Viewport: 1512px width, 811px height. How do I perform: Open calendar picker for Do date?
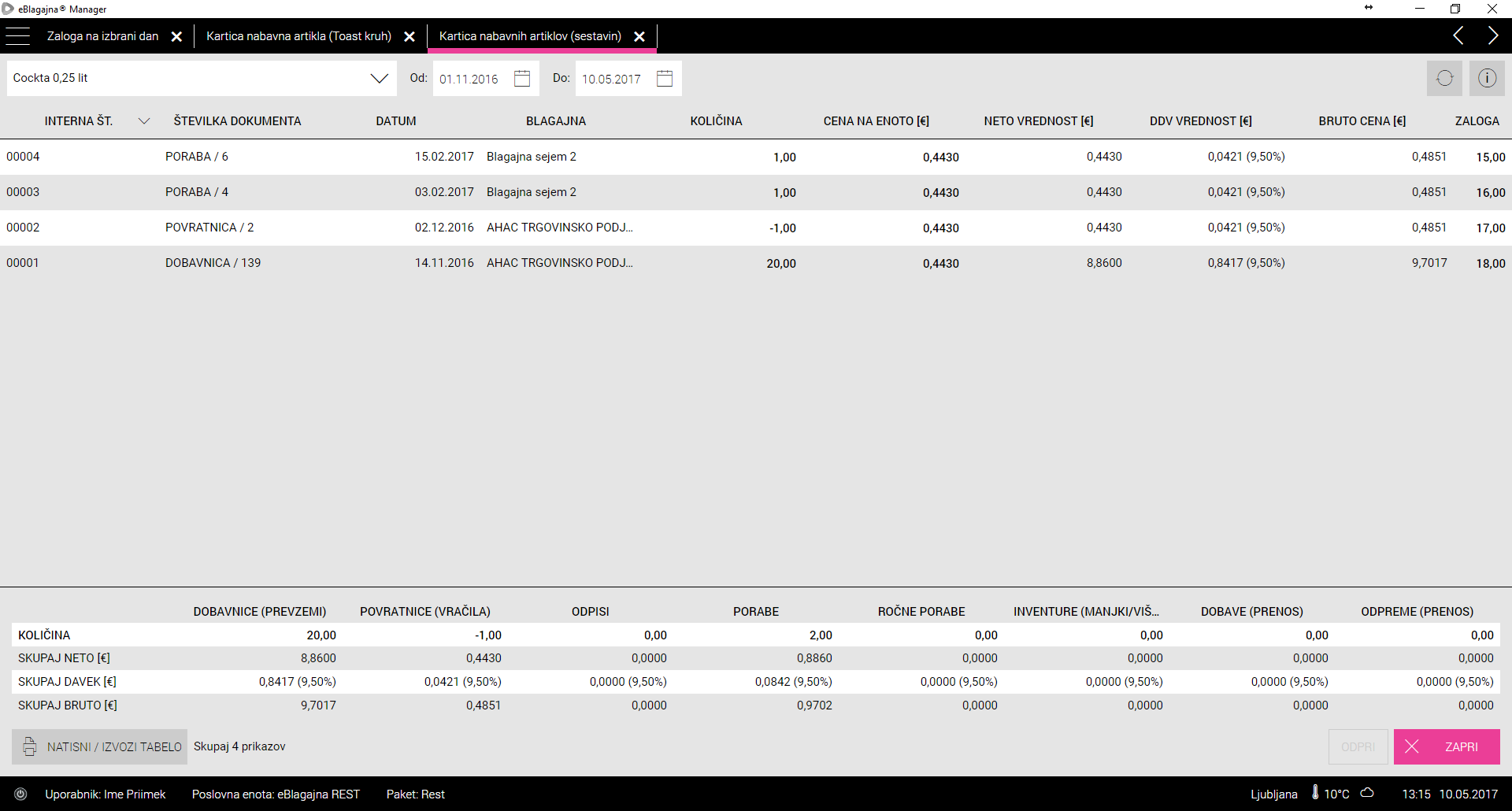click(665, 79)
